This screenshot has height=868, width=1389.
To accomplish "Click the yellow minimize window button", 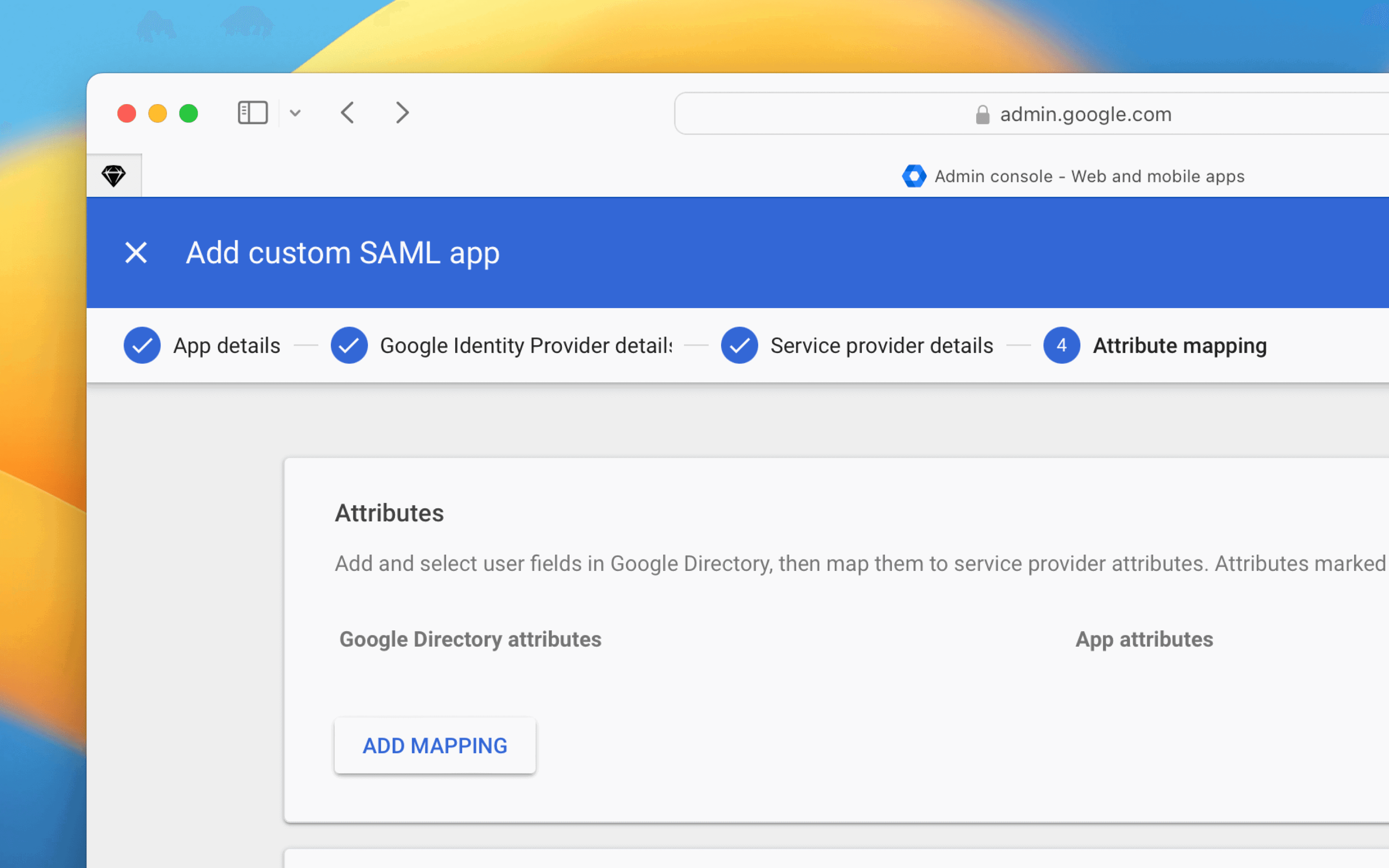I will tap(158, 113).
